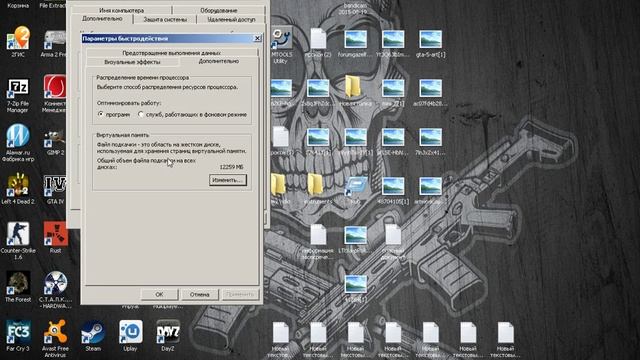Image resolution: width=640 pixels, height=360 pixels.
Task: Launch the Left 4 Dead 2 shortcut
Action: point(18,187)
